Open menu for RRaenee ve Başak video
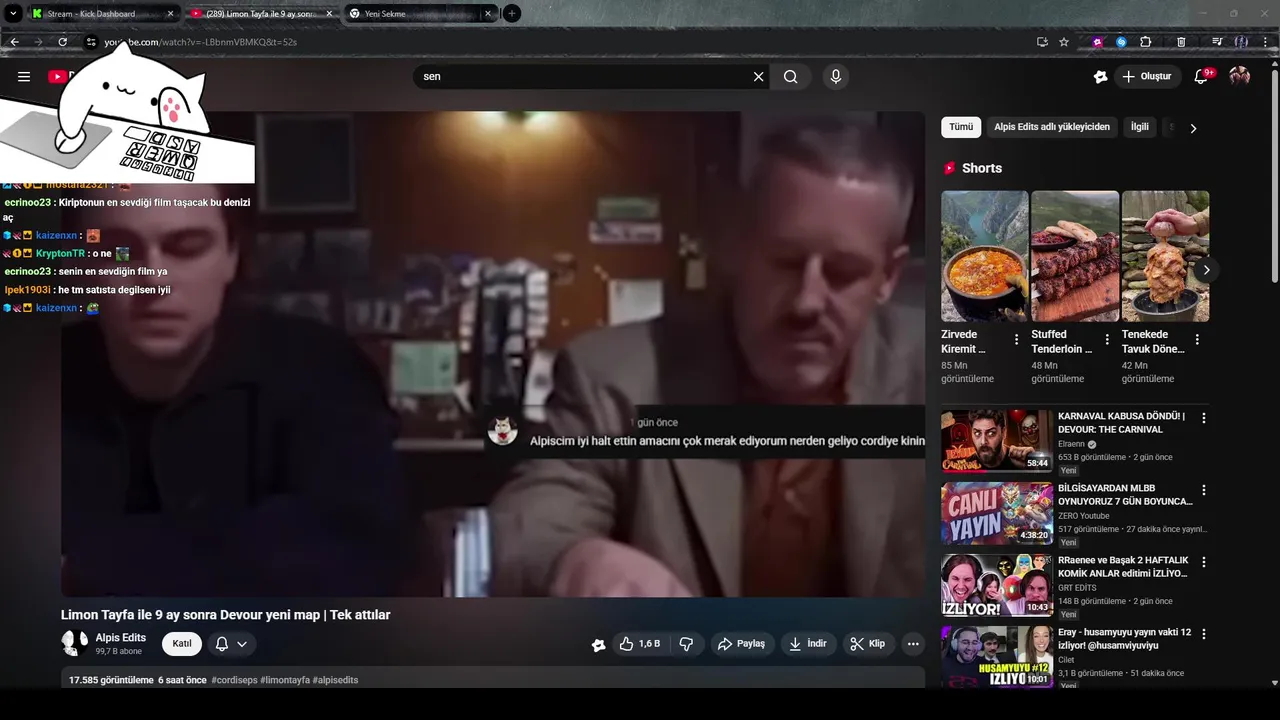 (x=1204, y=562)
